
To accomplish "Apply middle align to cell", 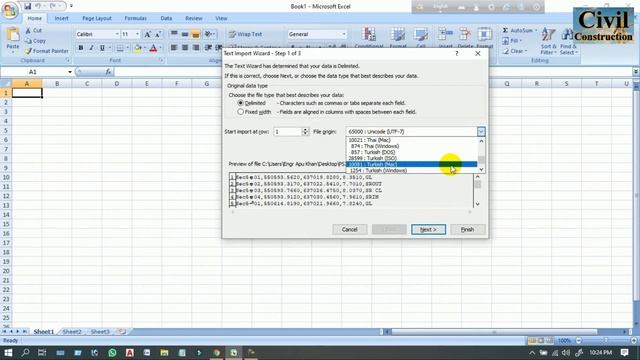I will (185, 34).
